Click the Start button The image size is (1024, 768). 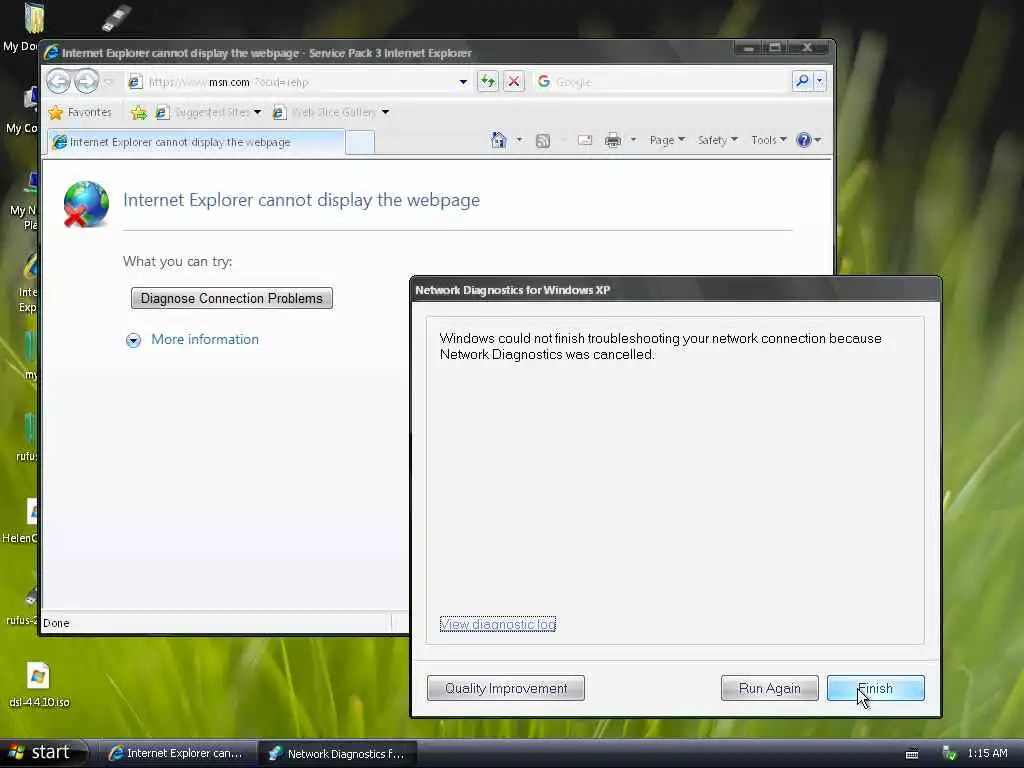pyautogui.click(x=43, y=753)
